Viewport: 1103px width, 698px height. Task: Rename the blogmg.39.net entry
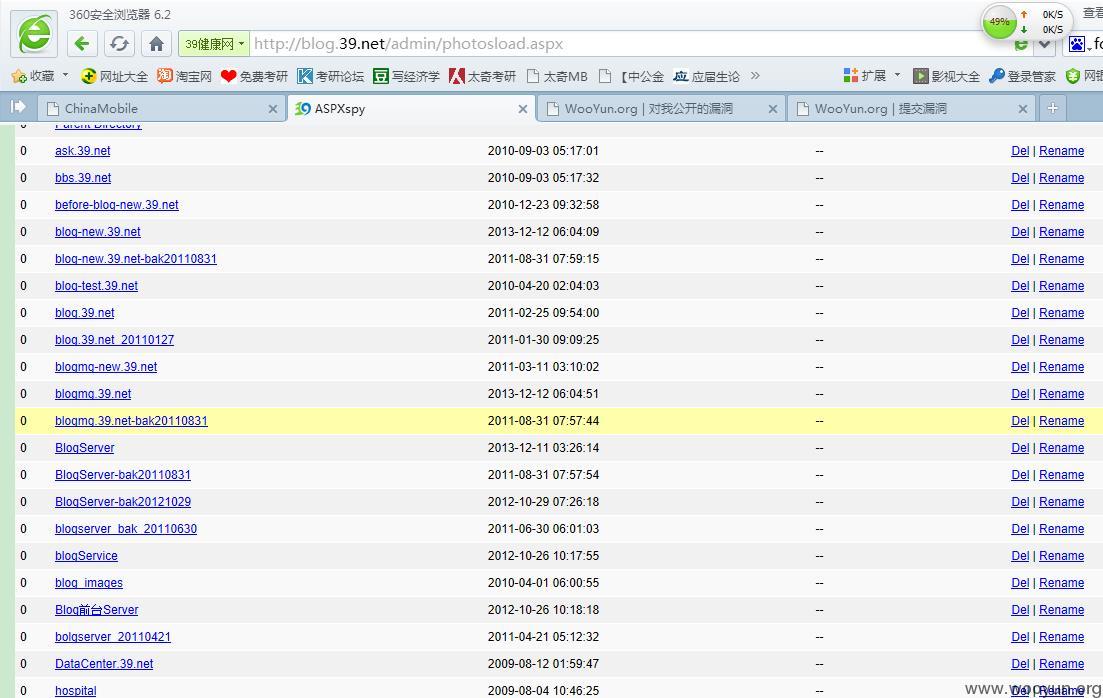(x=1061, y=393)
